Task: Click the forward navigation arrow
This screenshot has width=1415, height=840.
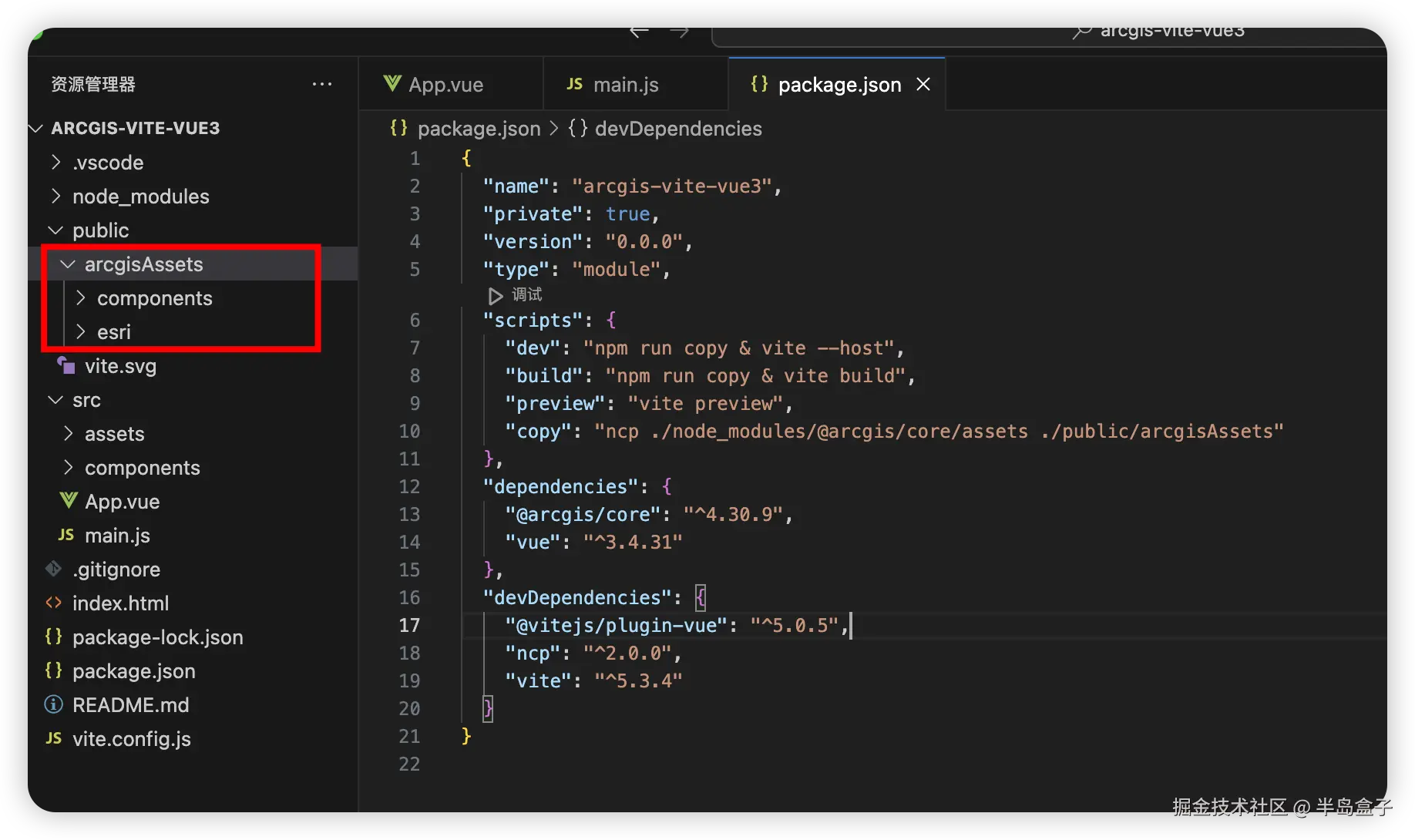Action: pos(679,32)
